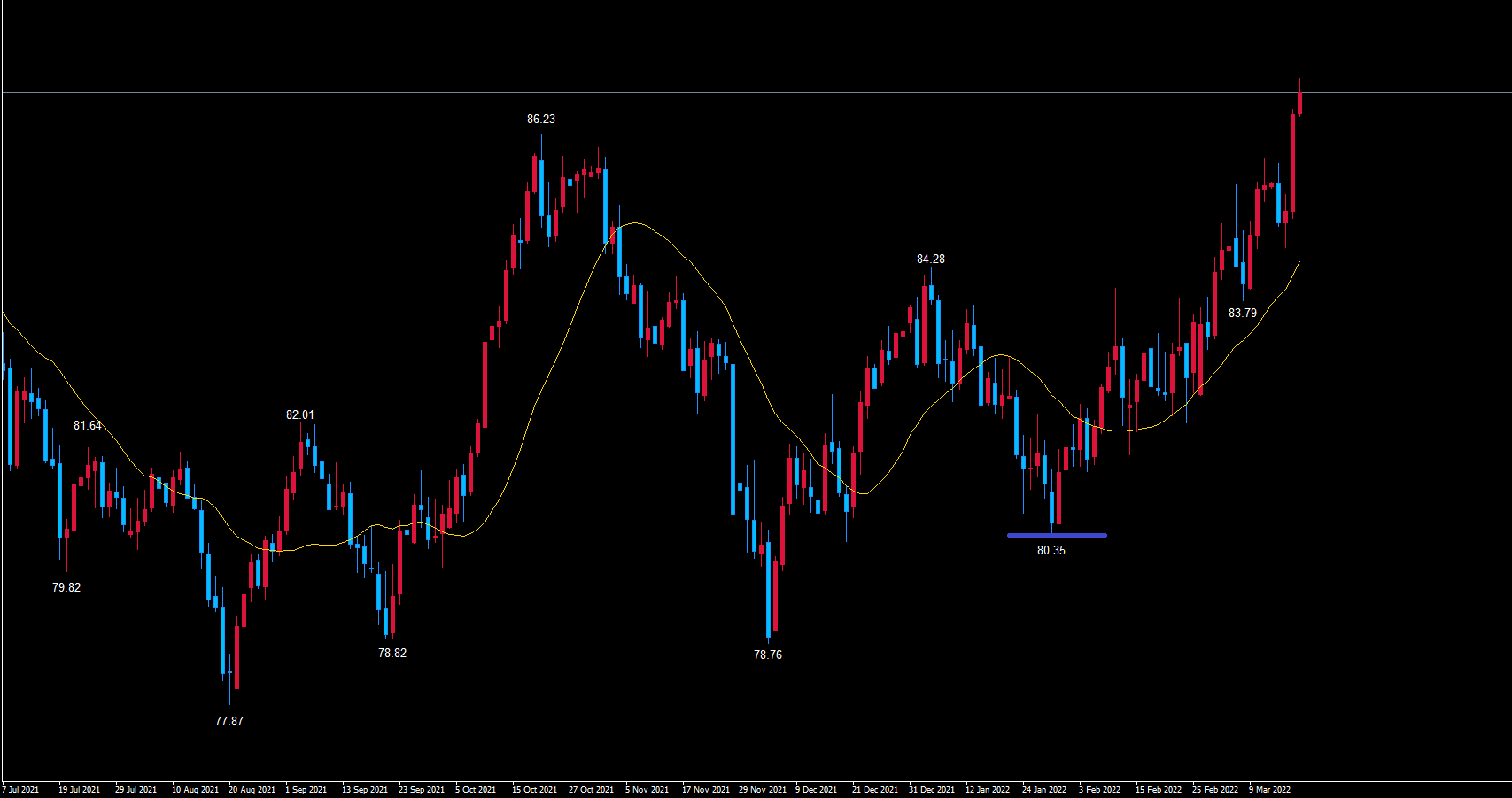This screenshot has width=1512, height=798.
Task: Click the 83.79 price label
Action: pos(1242,313)
